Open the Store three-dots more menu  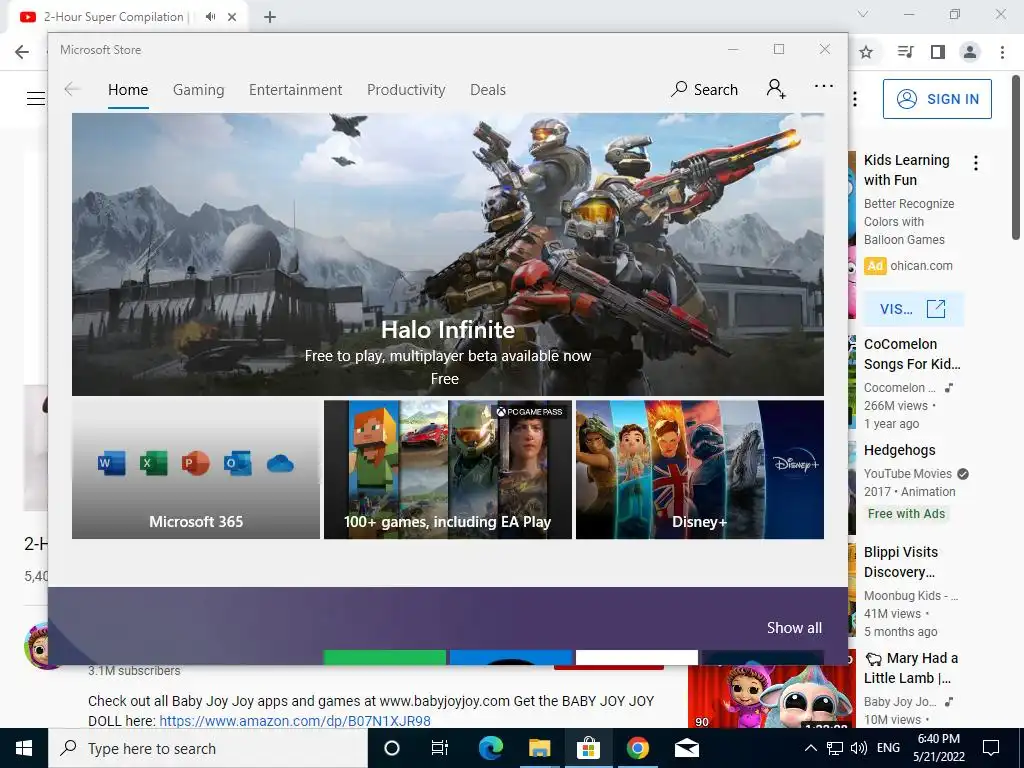(x=824, y=86)
